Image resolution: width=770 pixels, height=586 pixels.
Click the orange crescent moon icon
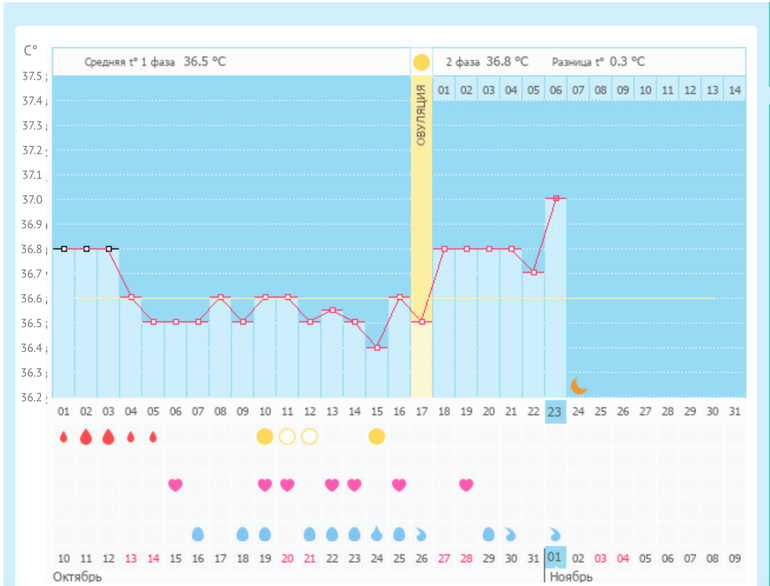[578, 385]
